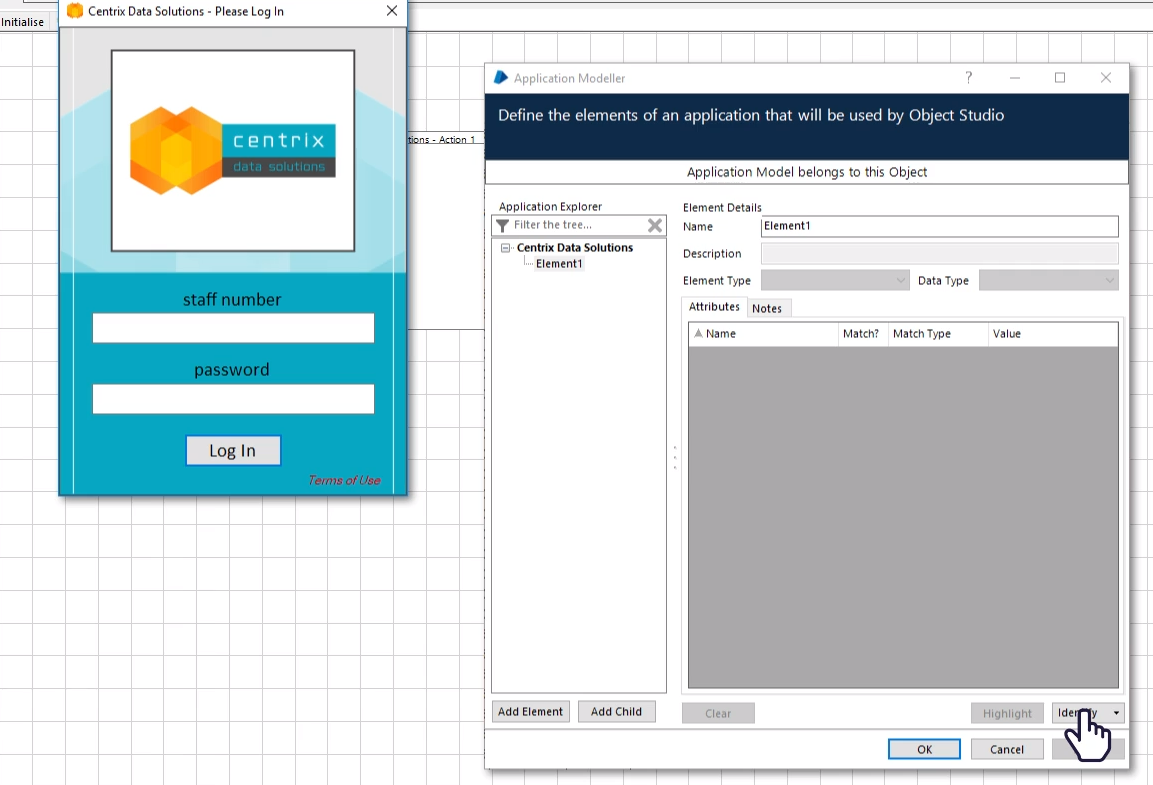This screenshot has height=785, width=1153.
Task: Click the password field in login window
Action: click(x=233, y=399)
